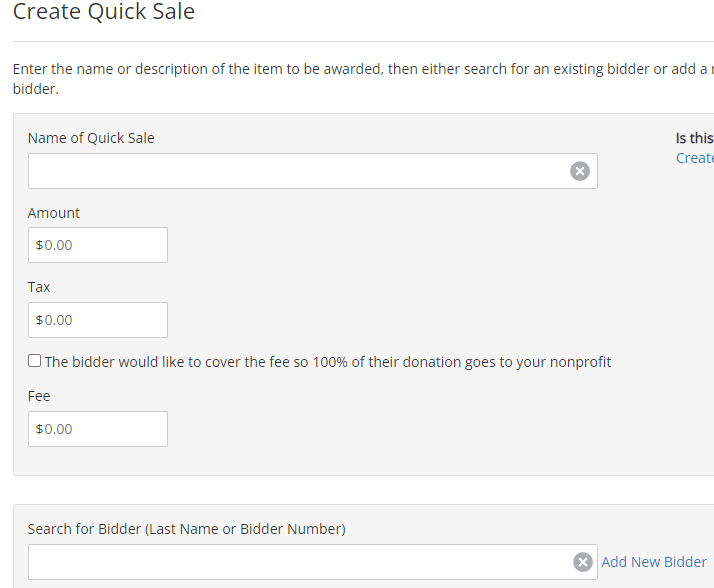Image resolution: width=714 pixels, height=588 pixels.
Task: Open the Add New Bidder link
Action: coord(654,562)
